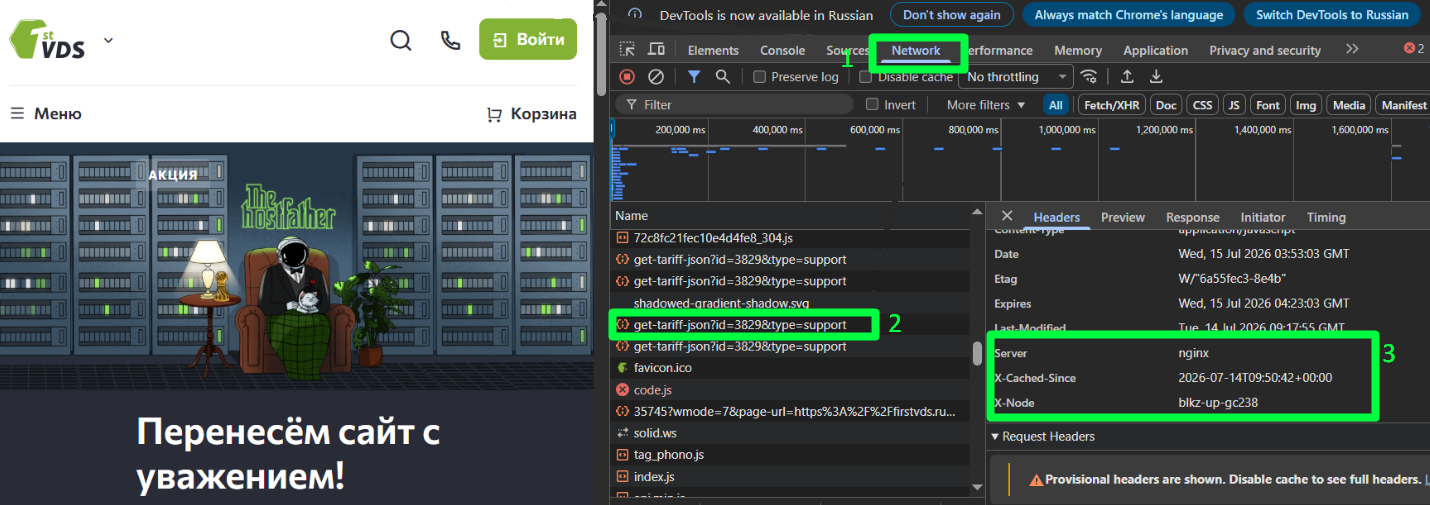
Task: Filter requests by Font type
Action: 1268,104
